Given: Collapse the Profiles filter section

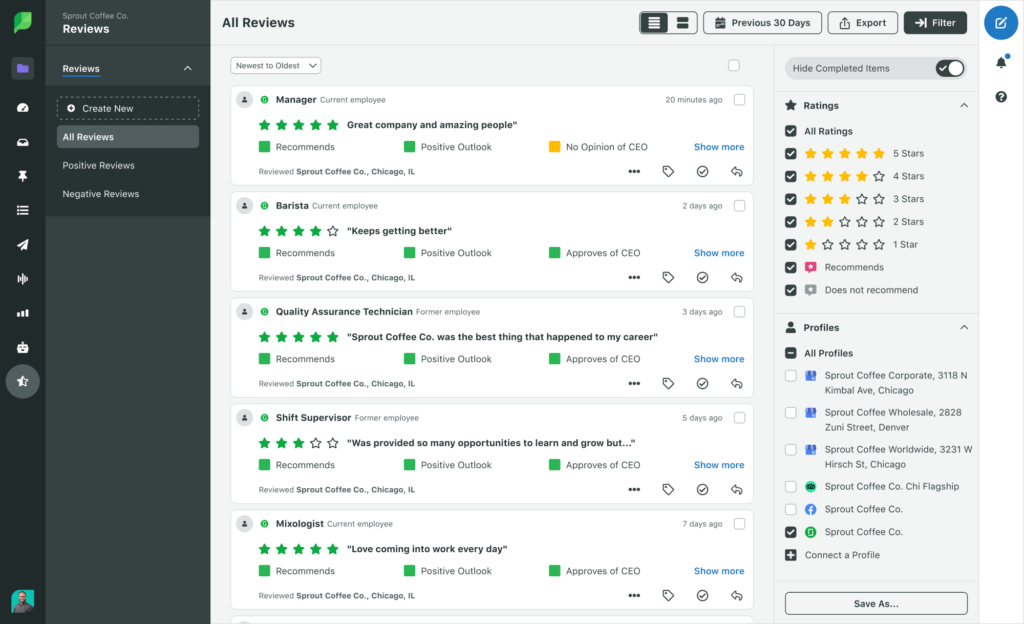Looking at the screenshot, I should (x=964, y=327).
